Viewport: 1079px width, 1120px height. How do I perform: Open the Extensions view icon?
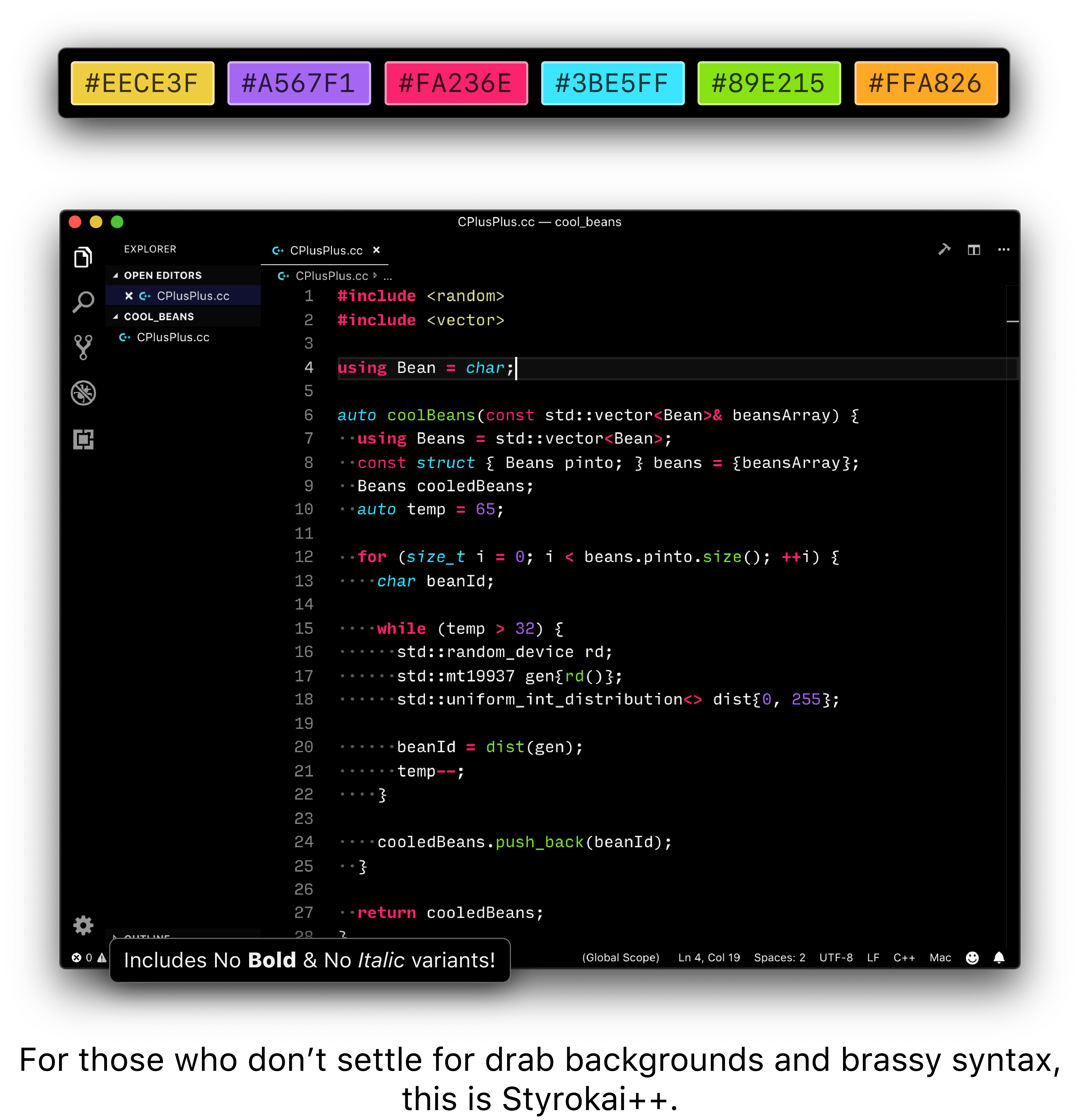83,439
